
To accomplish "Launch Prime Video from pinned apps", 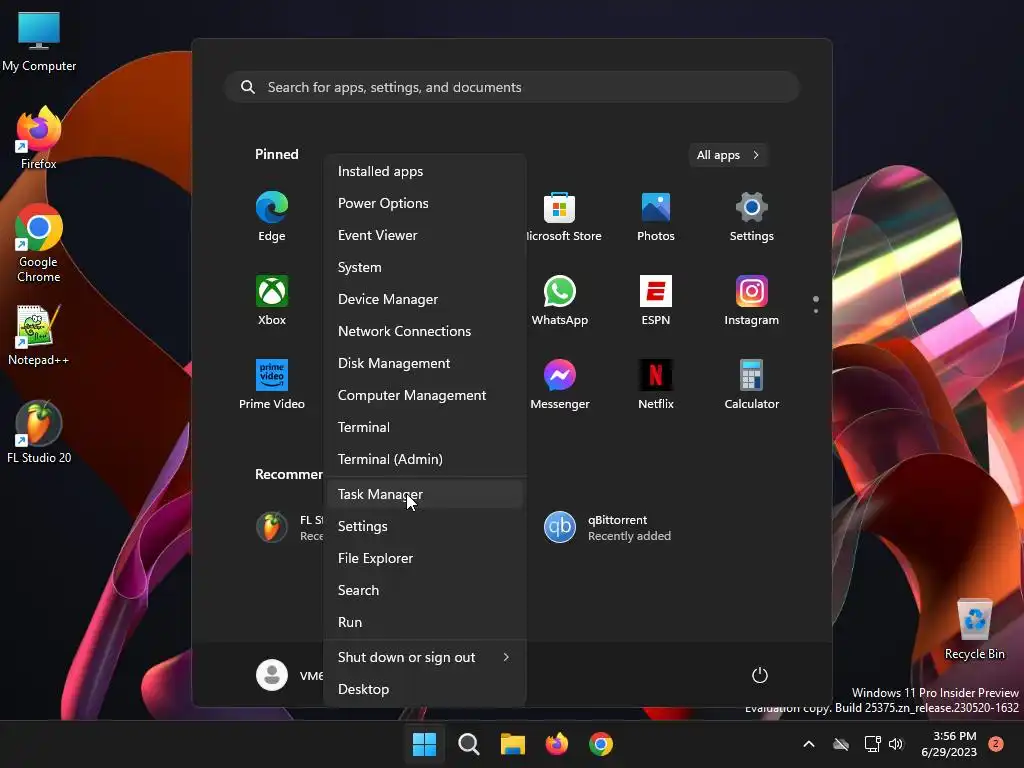I will (x=272, y=384).
